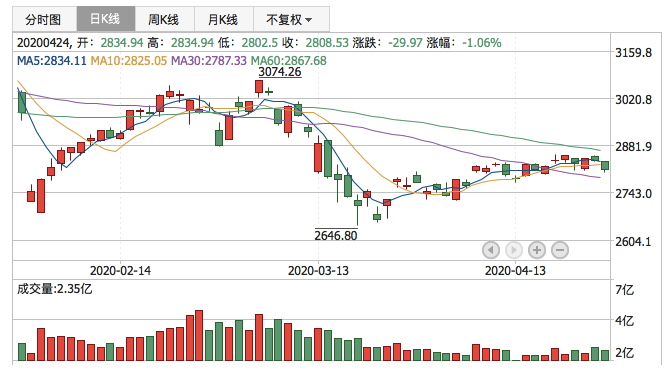Click the 2646.80 low price marker

[336, 235]
